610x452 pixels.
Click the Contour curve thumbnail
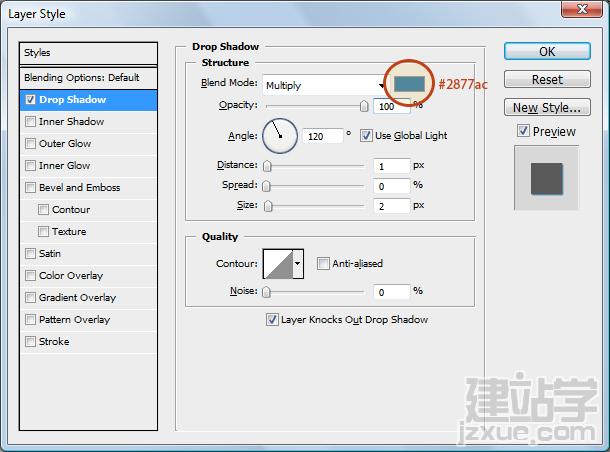coord(278,264)
